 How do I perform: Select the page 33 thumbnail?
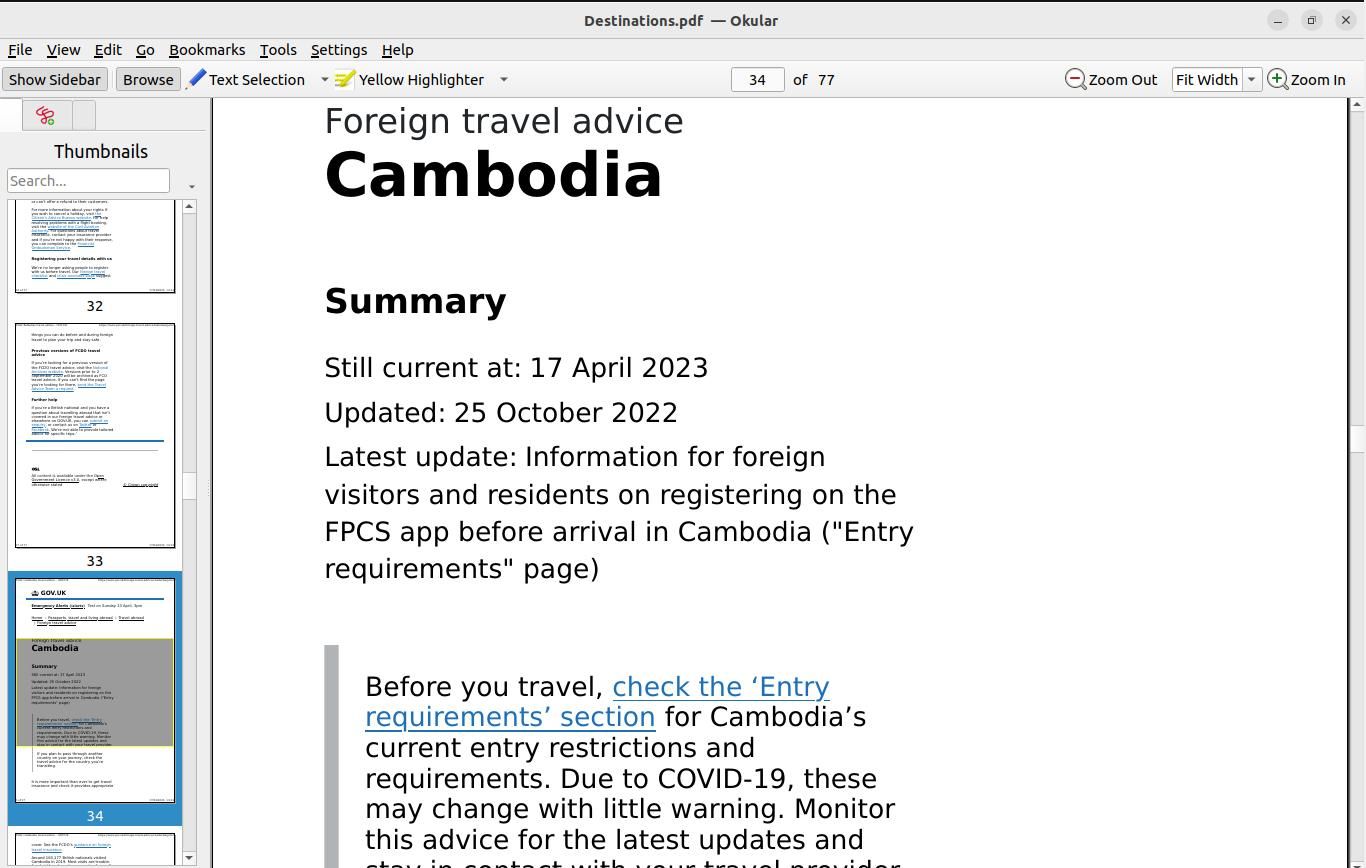(x=95, y=435)
